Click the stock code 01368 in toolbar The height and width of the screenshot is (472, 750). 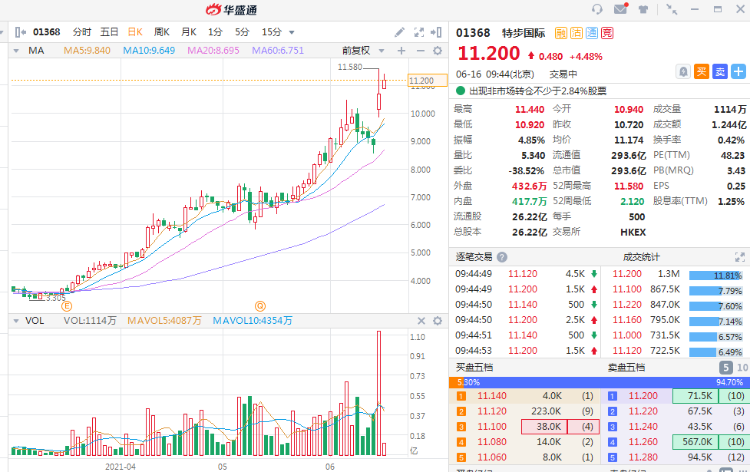click(x=46, y=32)
